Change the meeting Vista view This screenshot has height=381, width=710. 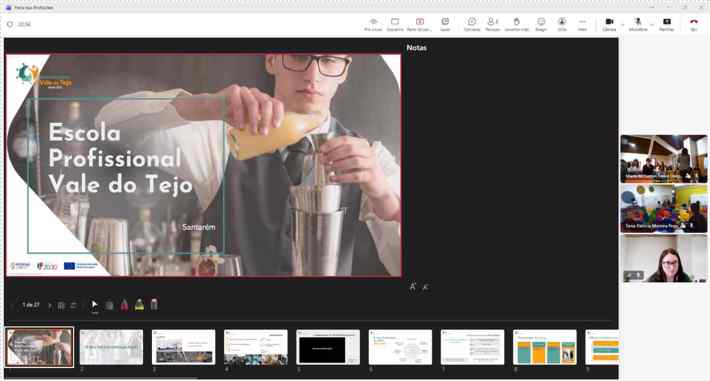pos(562,24)
